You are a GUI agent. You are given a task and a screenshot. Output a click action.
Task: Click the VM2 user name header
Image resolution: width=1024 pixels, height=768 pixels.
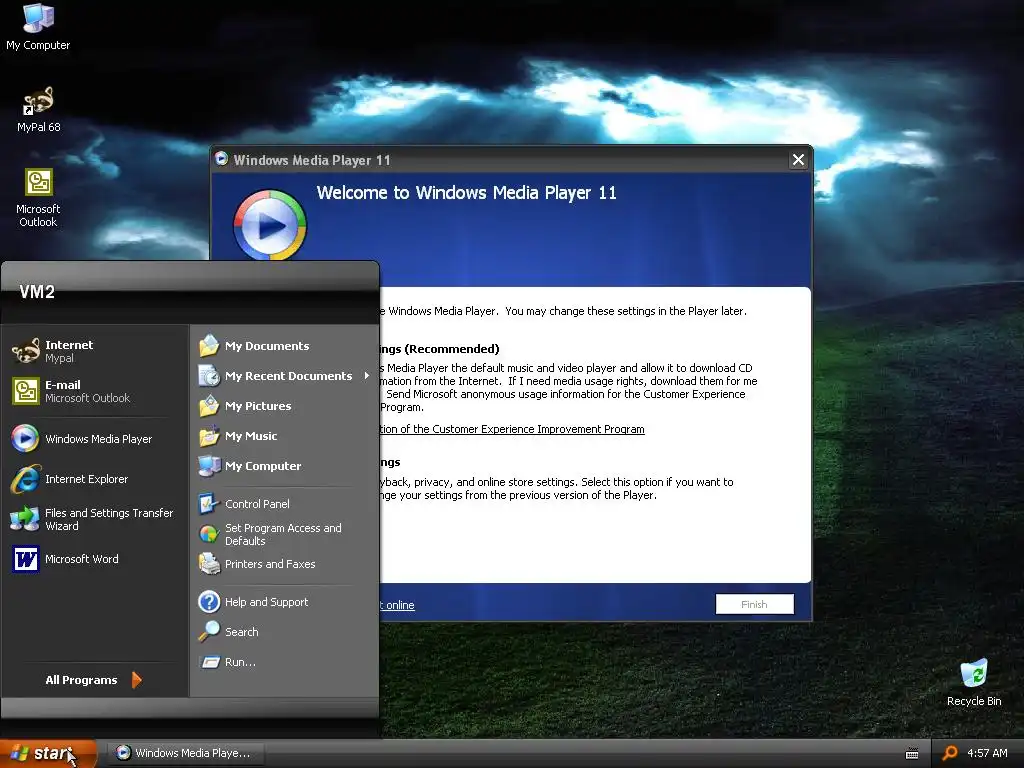37,292
